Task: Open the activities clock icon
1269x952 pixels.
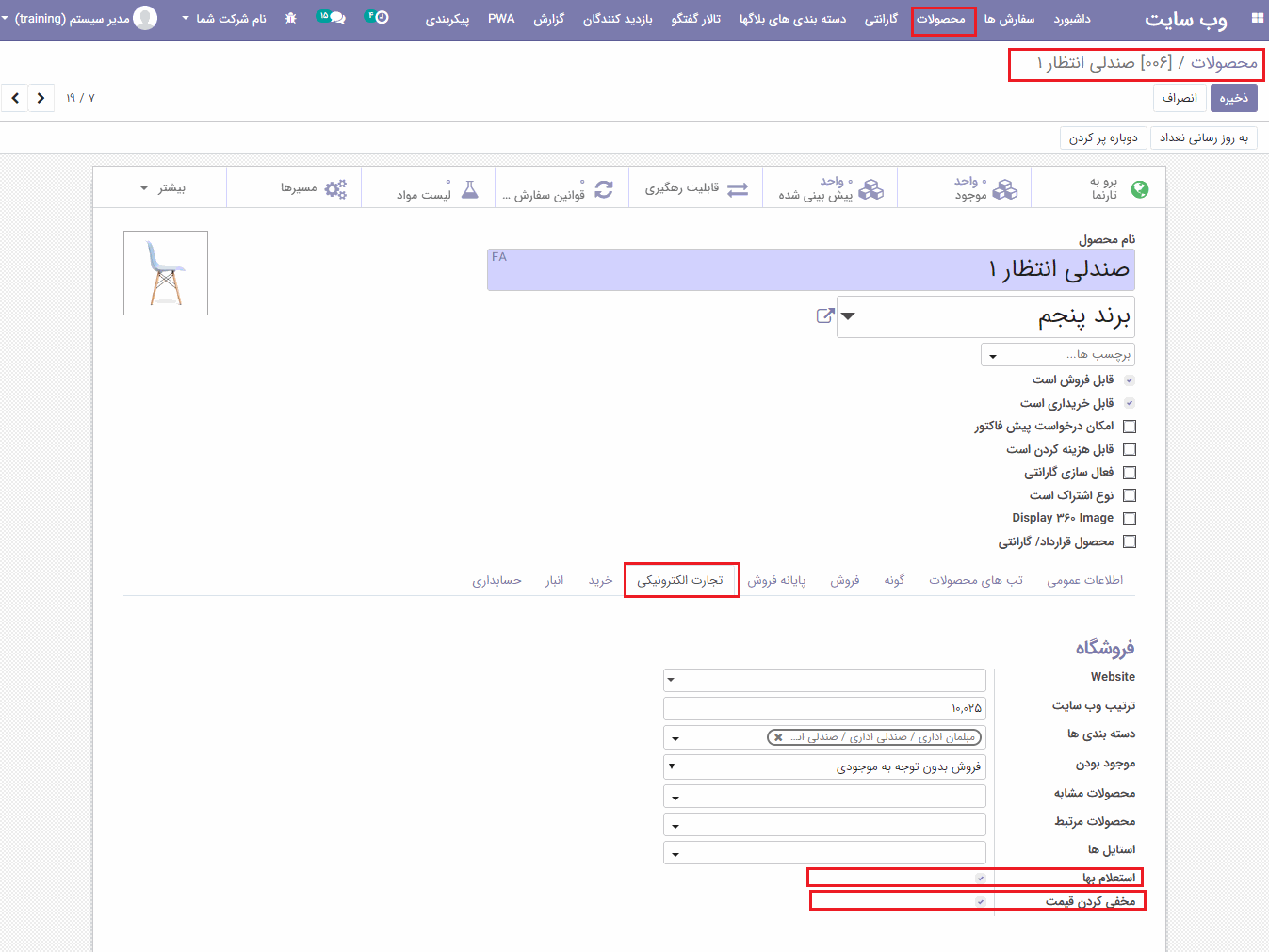Action: [x=378, y=18]
